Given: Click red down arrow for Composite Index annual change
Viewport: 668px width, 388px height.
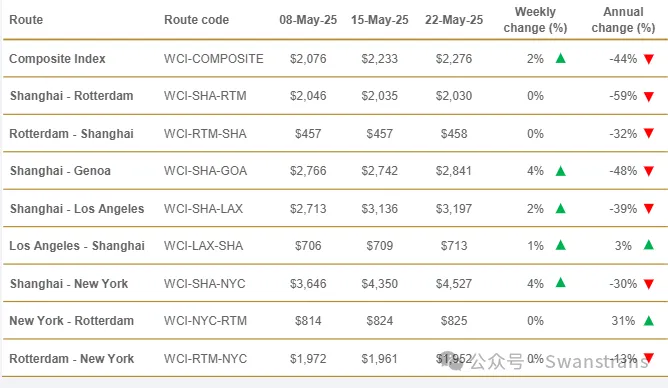Looking at the screenshot, I should [649, 59].
